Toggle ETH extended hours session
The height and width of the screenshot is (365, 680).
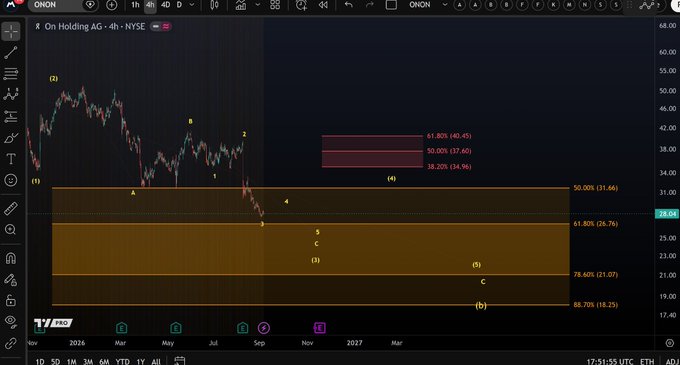pos(647,361)
